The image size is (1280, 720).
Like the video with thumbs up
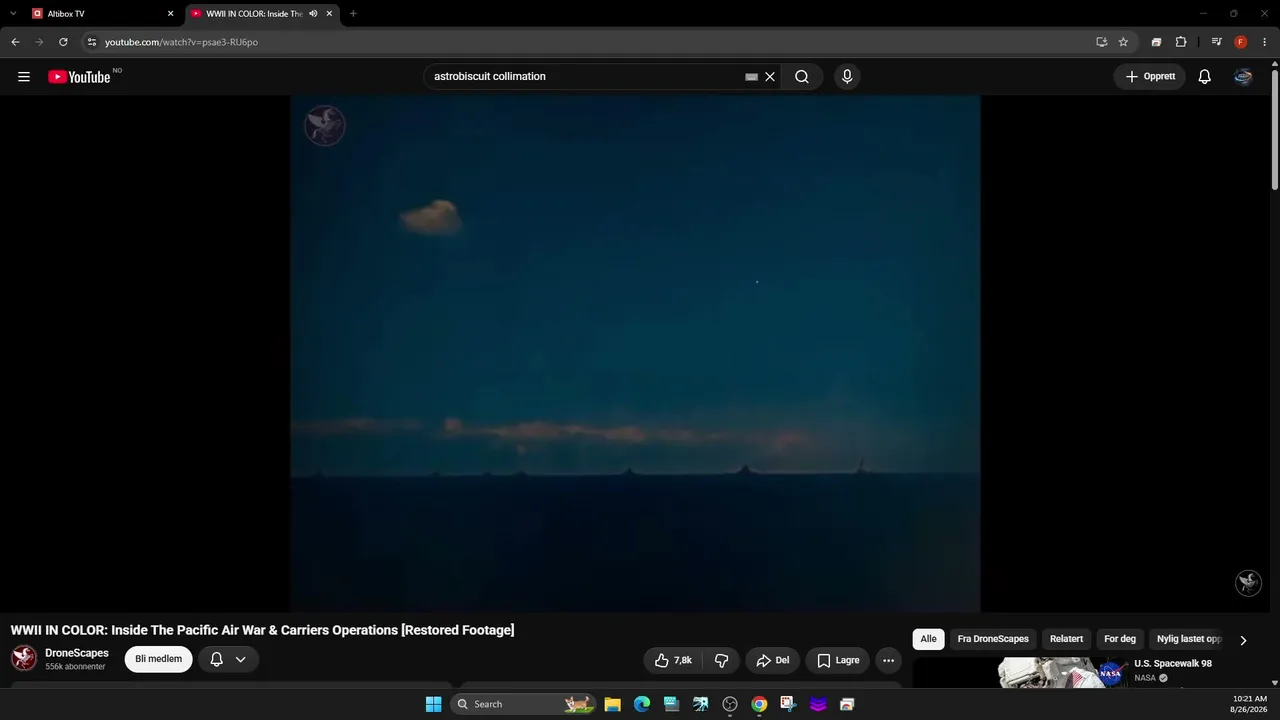673,660
